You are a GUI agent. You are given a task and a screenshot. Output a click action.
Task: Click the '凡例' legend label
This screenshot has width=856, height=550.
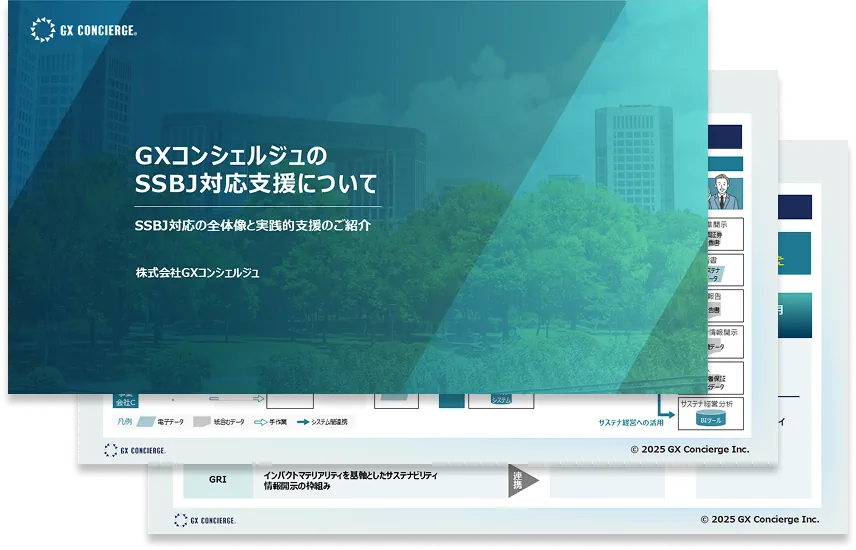click(124, 422)
